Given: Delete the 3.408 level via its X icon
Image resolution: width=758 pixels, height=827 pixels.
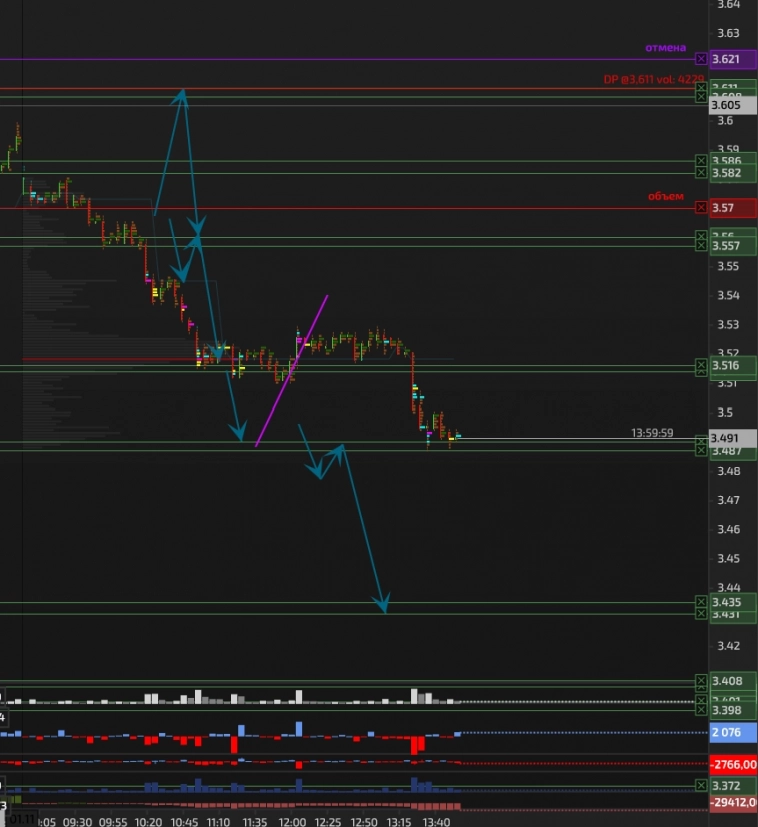Looking at the screenshot, I should (701, 681).
